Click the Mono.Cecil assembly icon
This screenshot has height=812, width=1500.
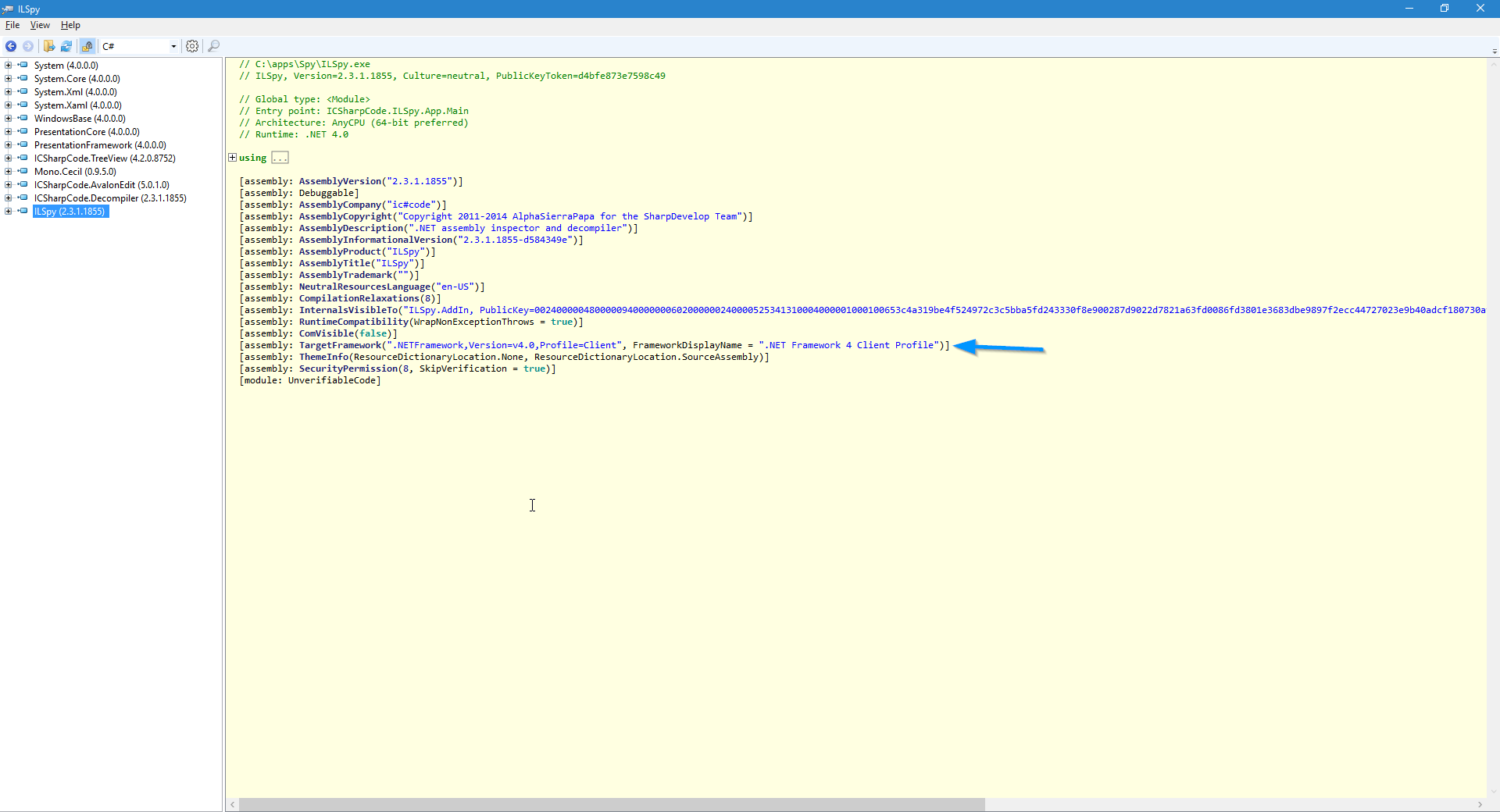(23, 171)
